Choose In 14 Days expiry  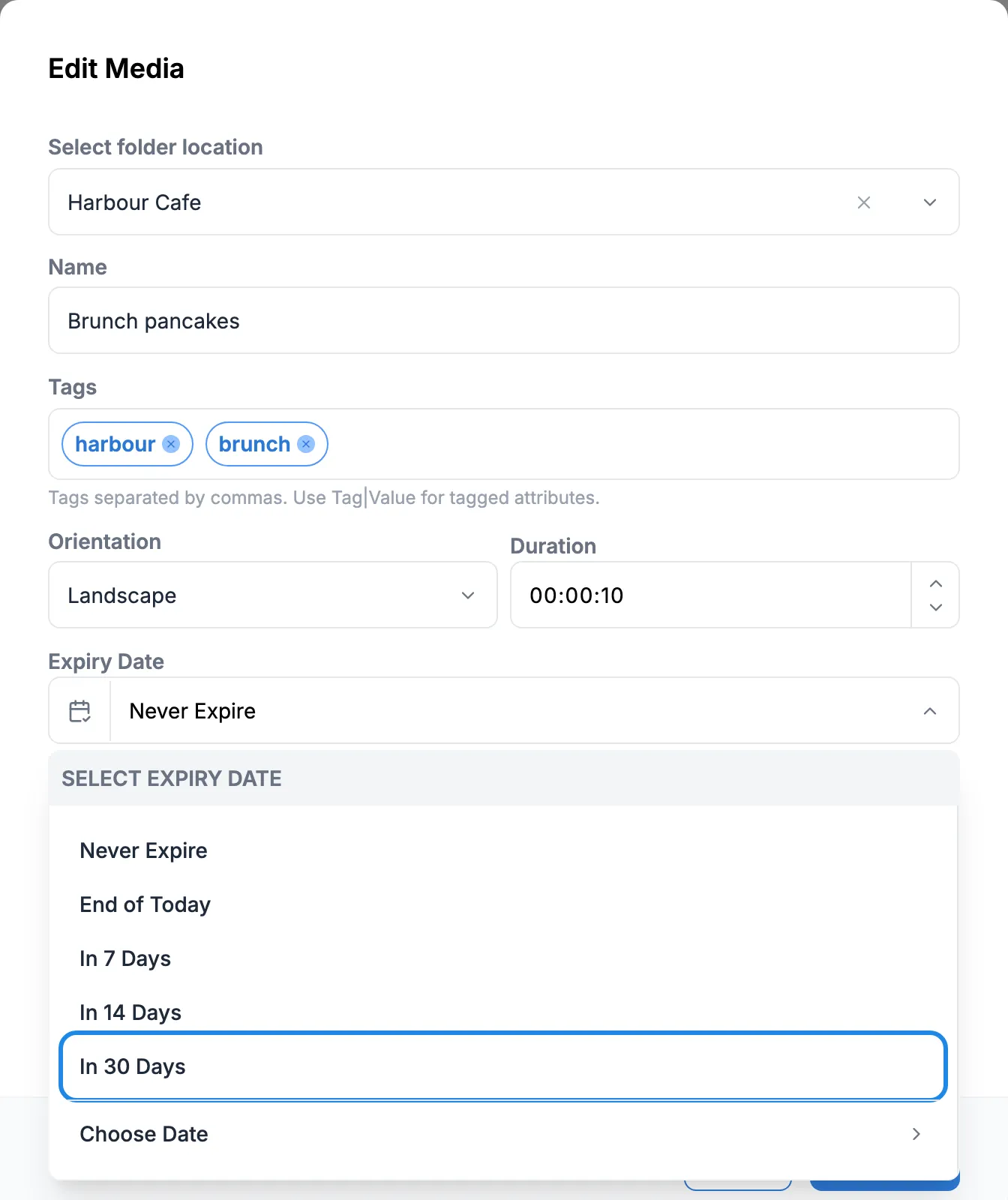click(x=502, y=1012)
